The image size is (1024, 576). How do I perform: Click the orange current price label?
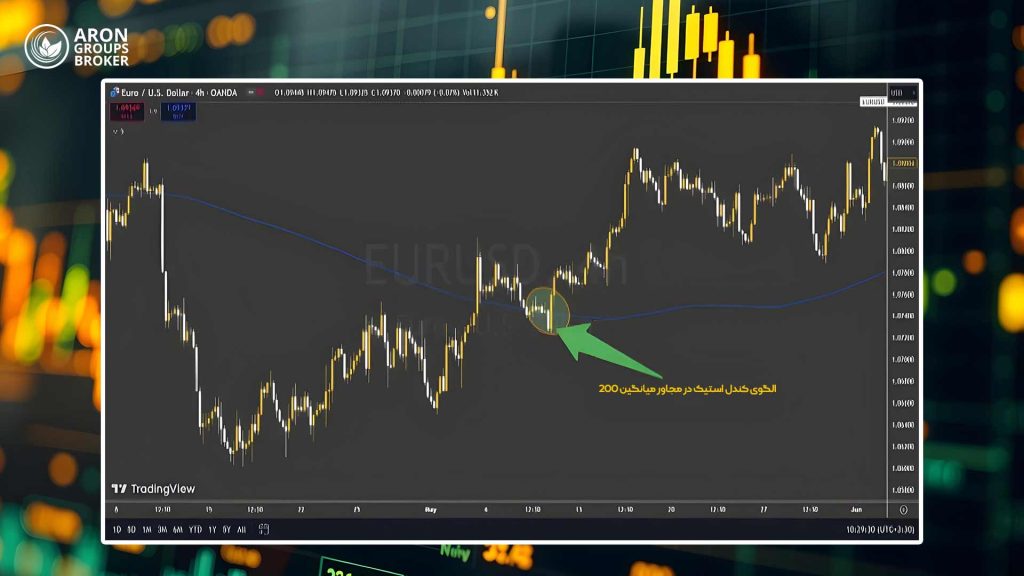click(903, 163)
